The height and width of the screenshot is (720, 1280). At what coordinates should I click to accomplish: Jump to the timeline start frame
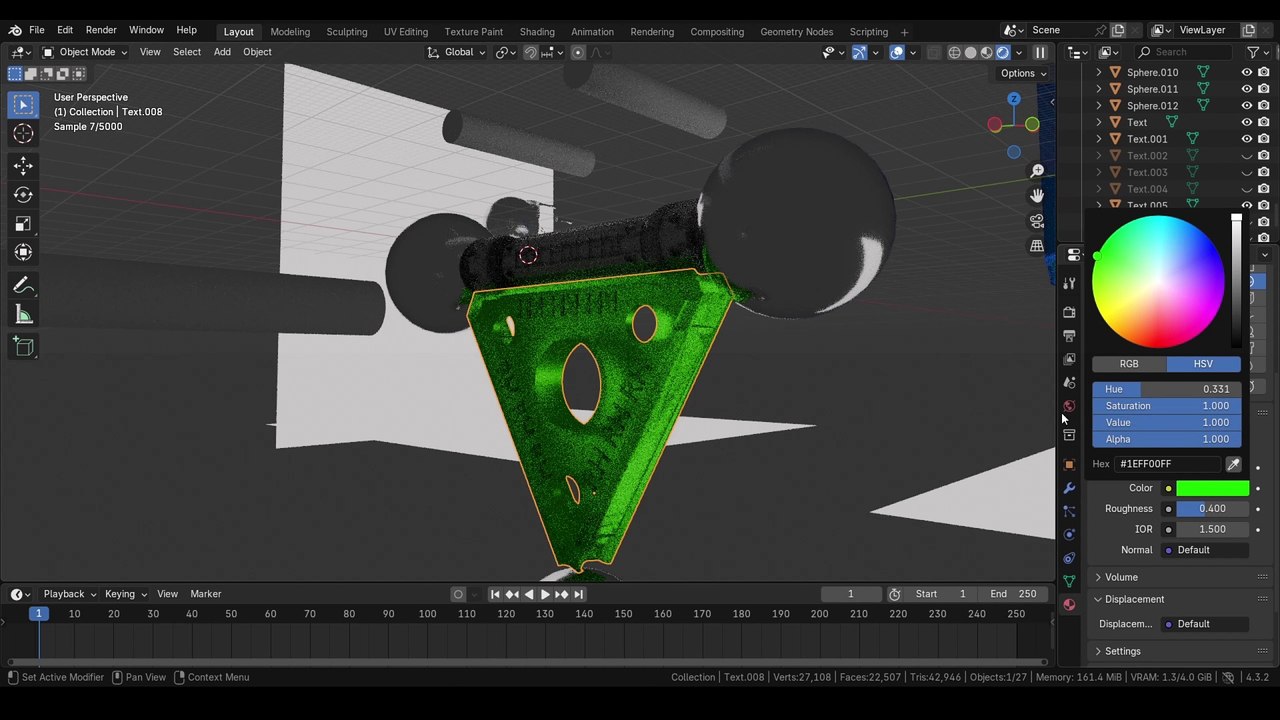click(x=495, y=594)
